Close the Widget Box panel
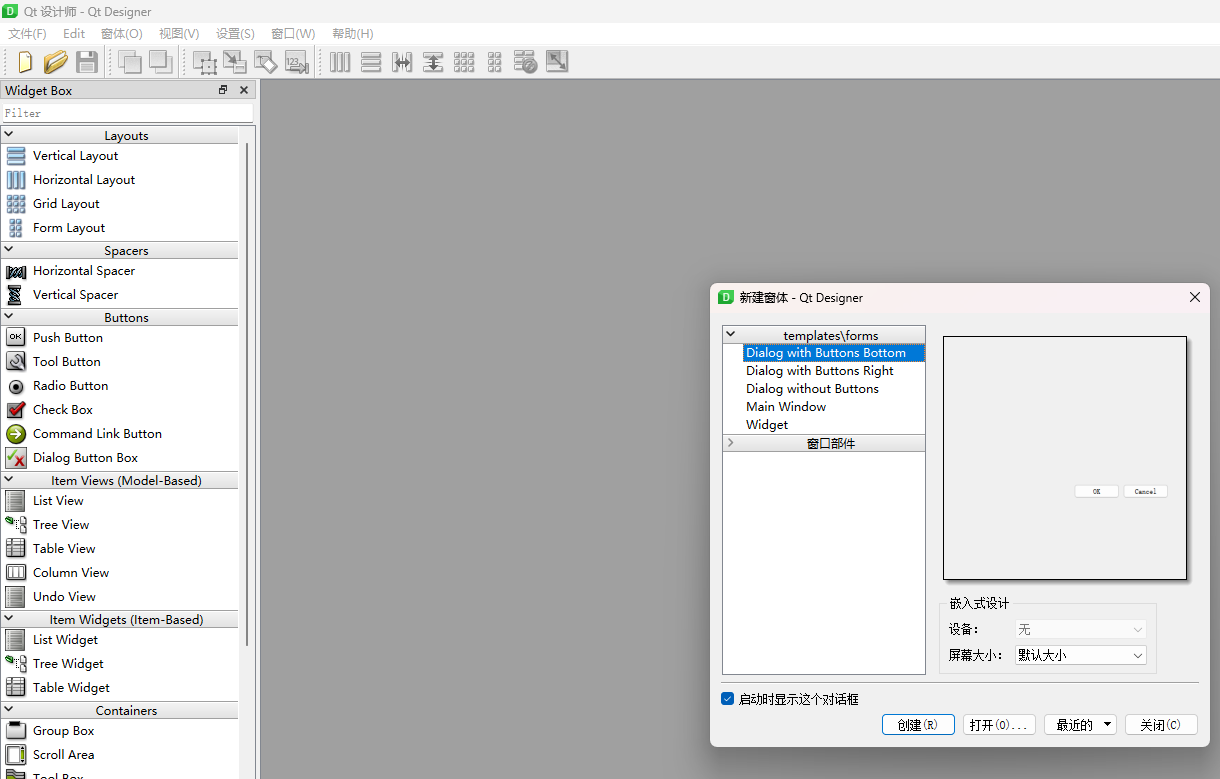Viewport: 1220px width, 779px height. 243,90
